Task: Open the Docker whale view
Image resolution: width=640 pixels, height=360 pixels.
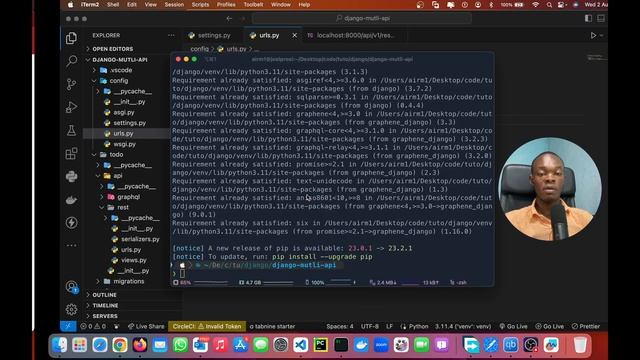Action: (71, 200)
